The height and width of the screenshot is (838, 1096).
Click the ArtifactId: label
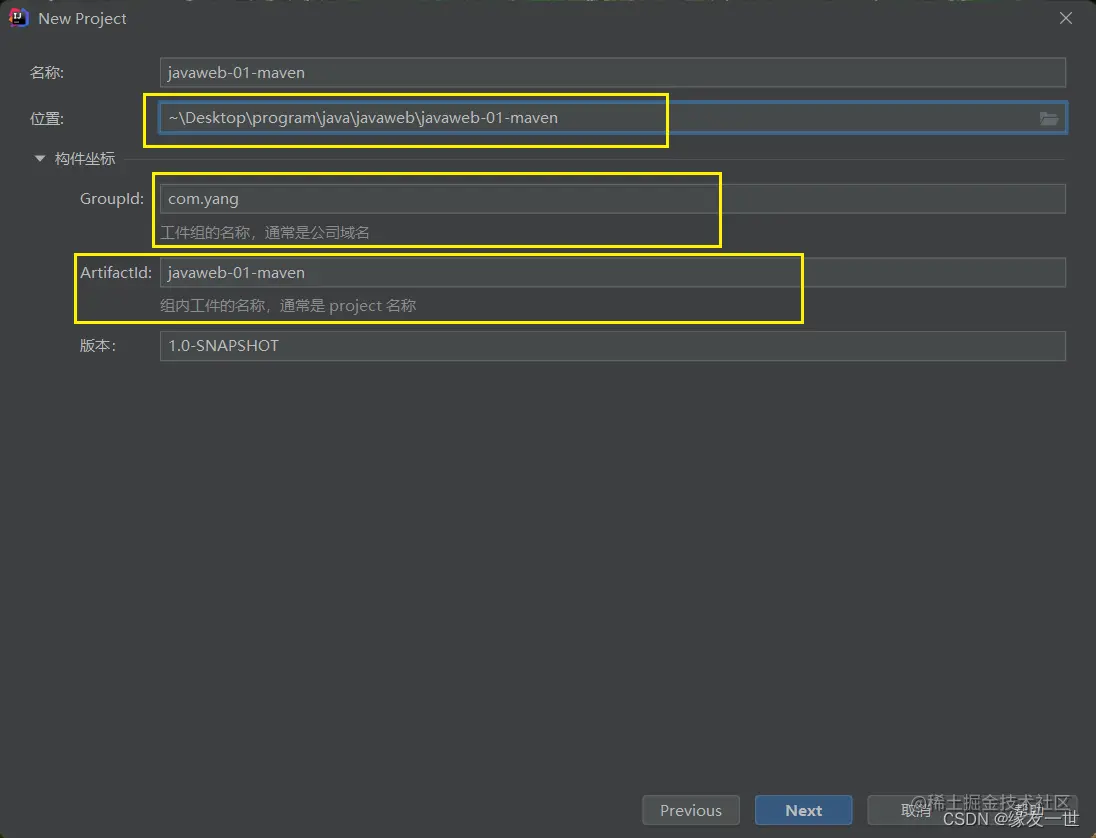(116, 273)
